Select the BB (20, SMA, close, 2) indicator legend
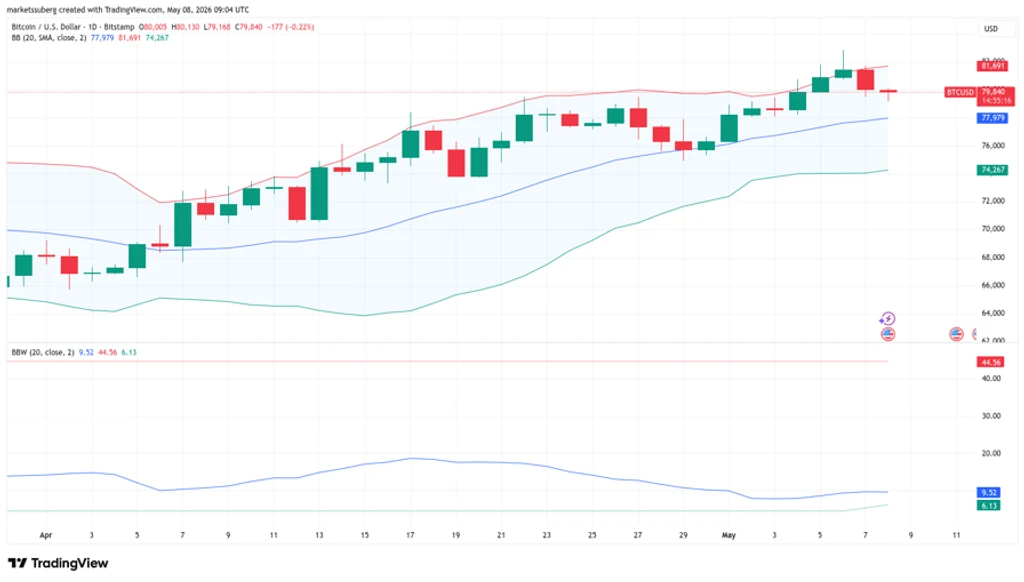 click(x=48, y=38)
